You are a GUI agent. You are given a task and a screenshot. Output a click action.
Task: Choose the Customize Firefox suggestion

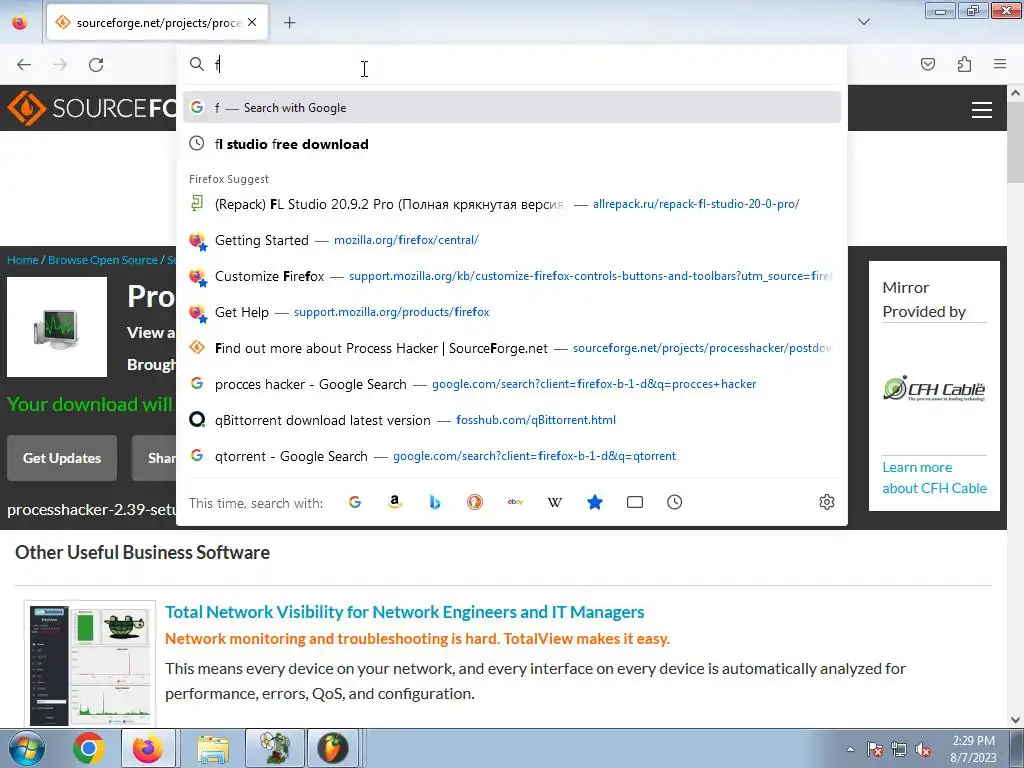[511, 276]
